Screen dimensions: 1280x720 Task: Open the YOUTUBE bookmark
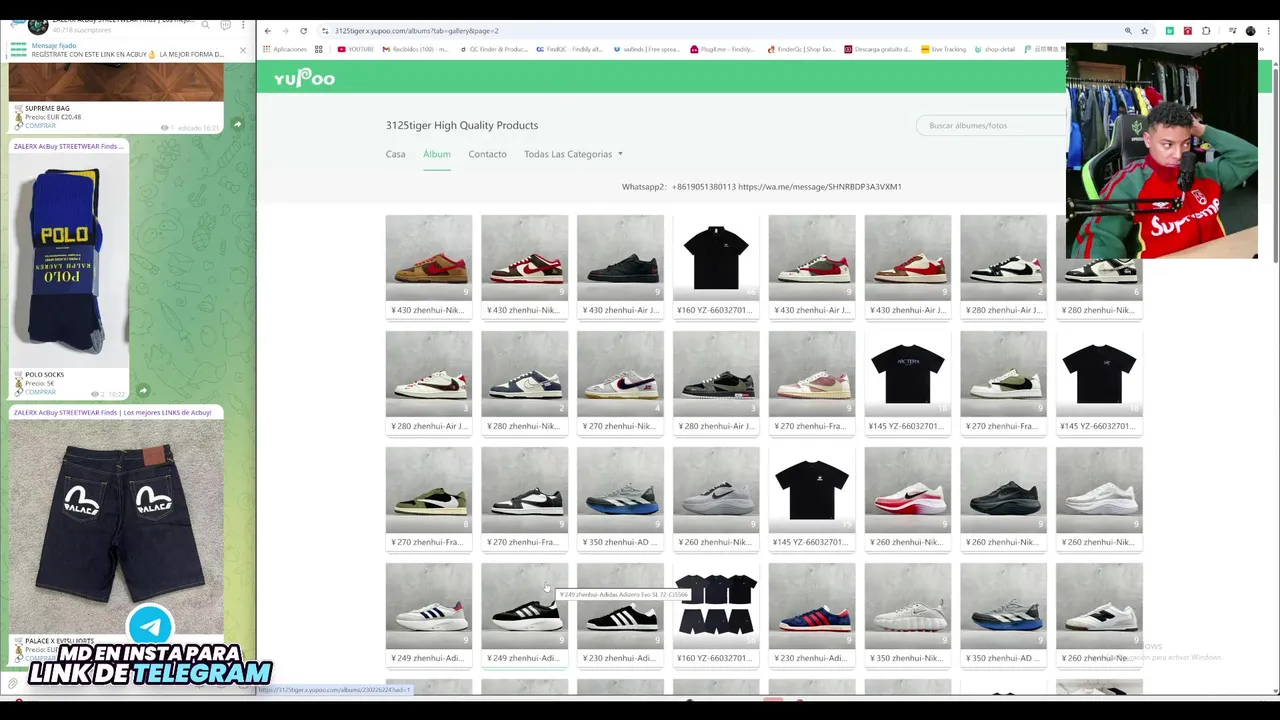pos(356,49)
